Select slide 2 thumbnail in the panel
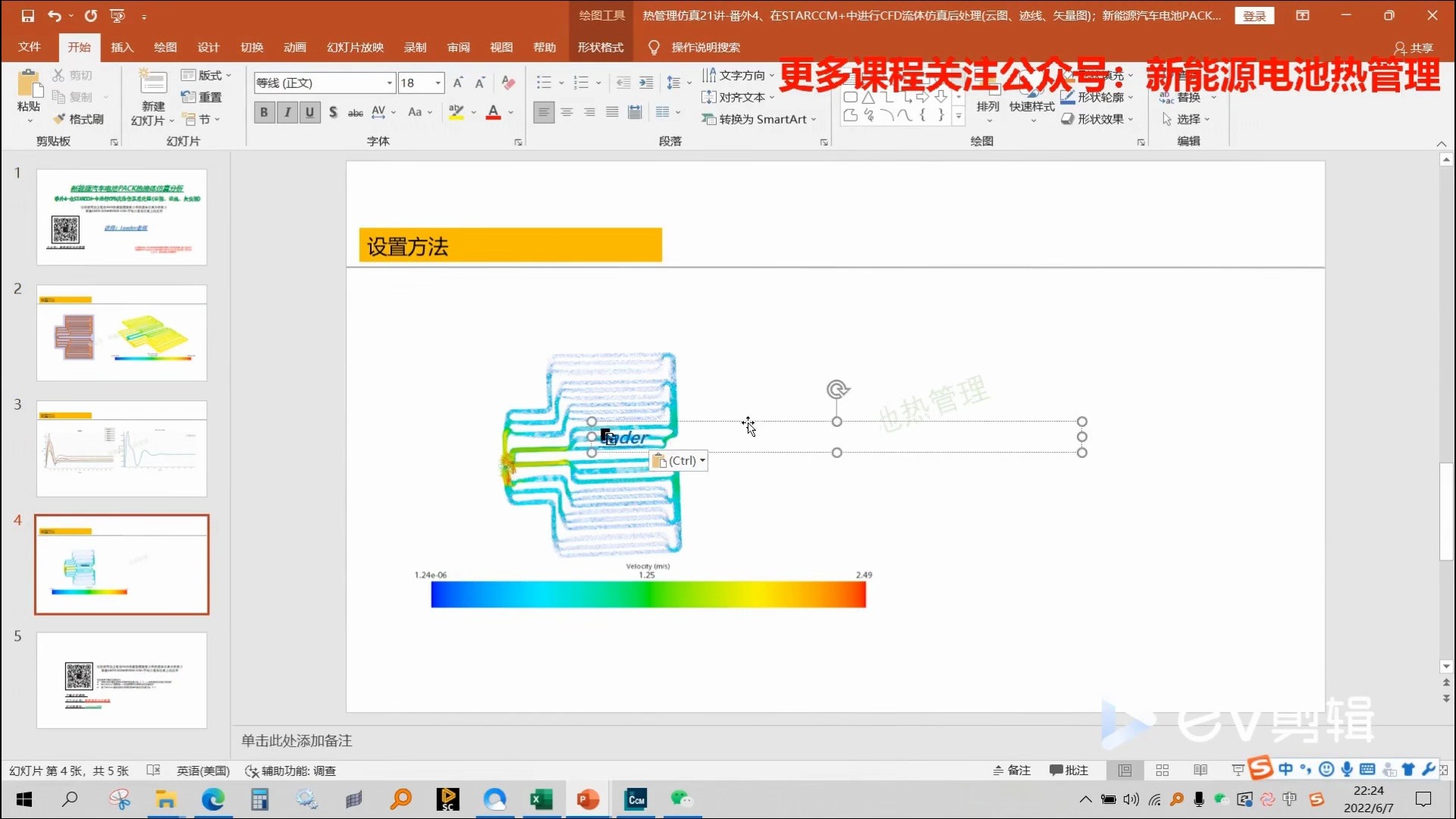1456x819 pixels. coord(121,331)
